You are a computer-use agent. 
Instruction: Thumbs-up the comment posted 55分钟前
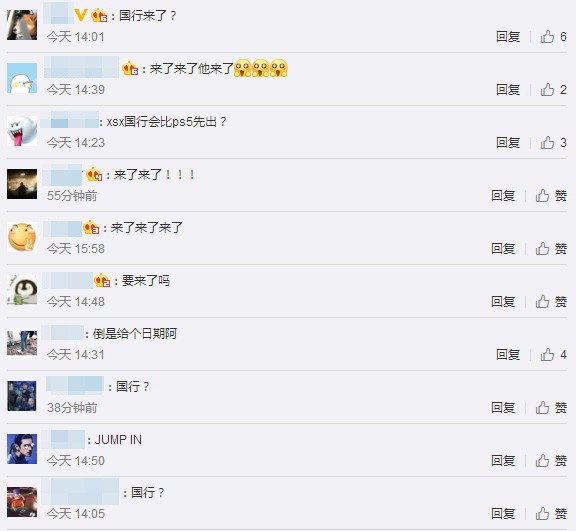[542, 196]
